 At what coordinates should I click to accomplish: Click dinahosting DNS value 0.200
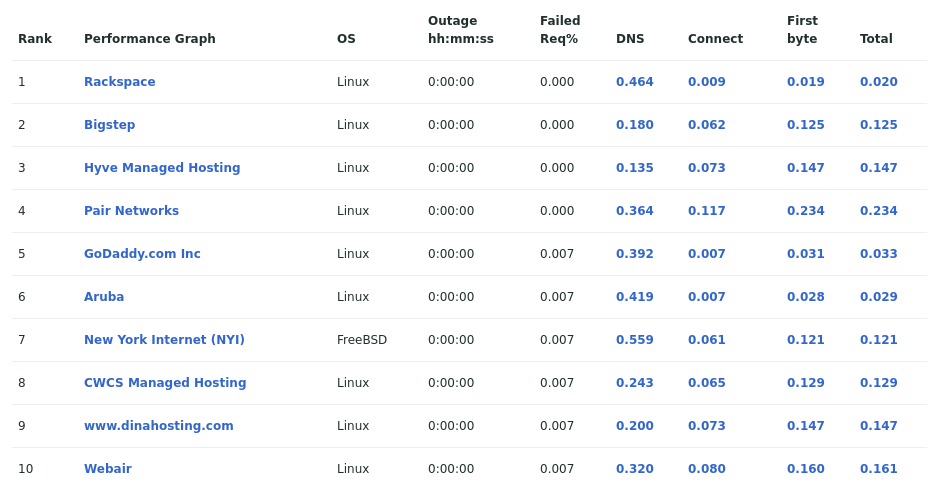635,426
